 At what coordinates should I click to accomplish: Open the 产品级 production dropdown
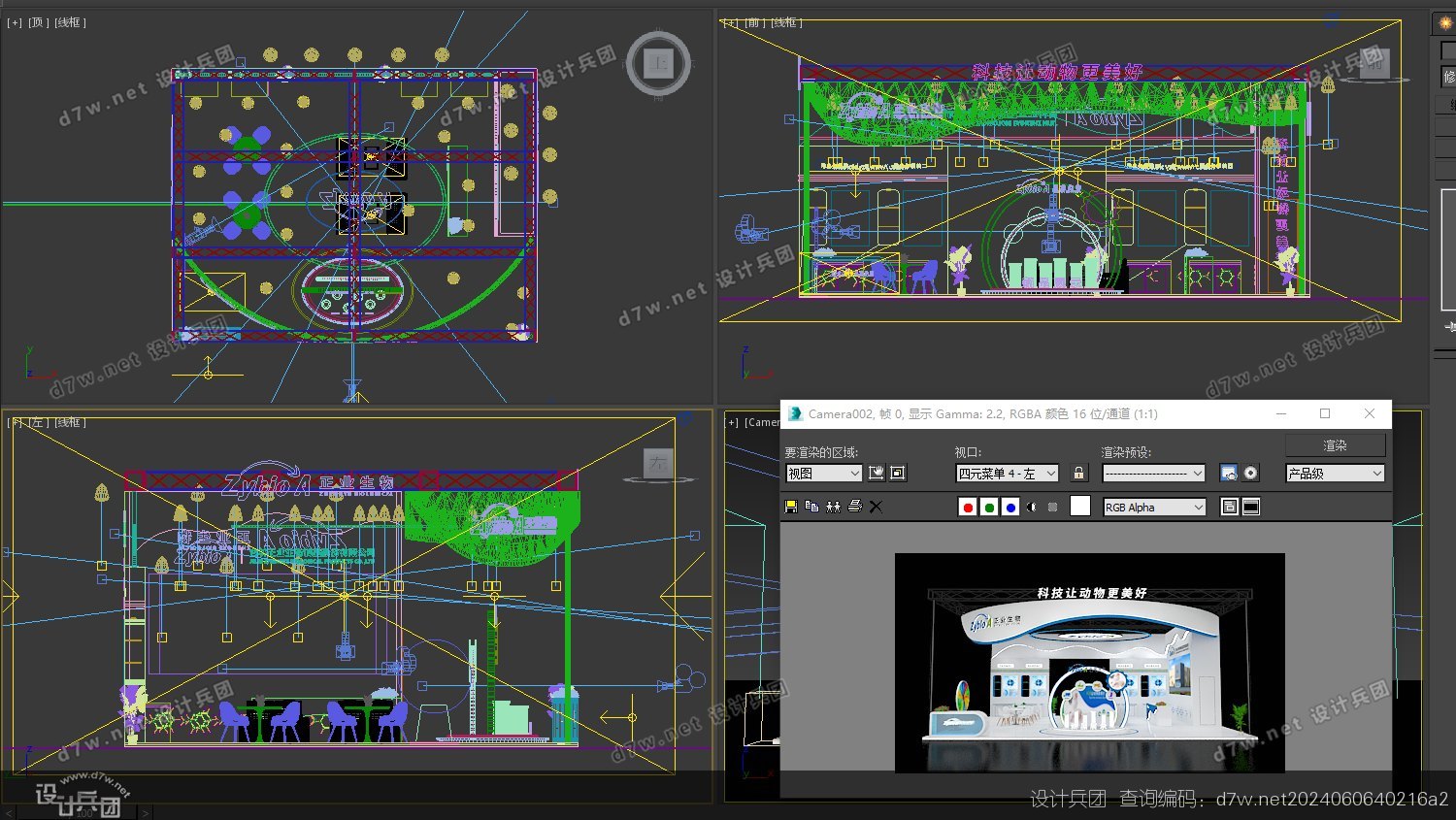point(1335,474)
